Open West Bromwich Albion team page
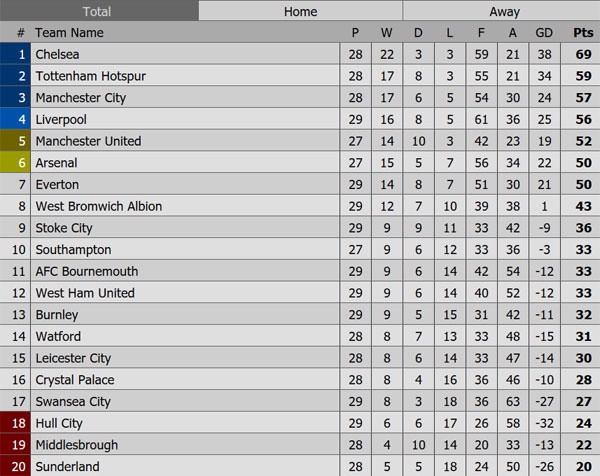This screenshot has width=600, height=476. 98,206
